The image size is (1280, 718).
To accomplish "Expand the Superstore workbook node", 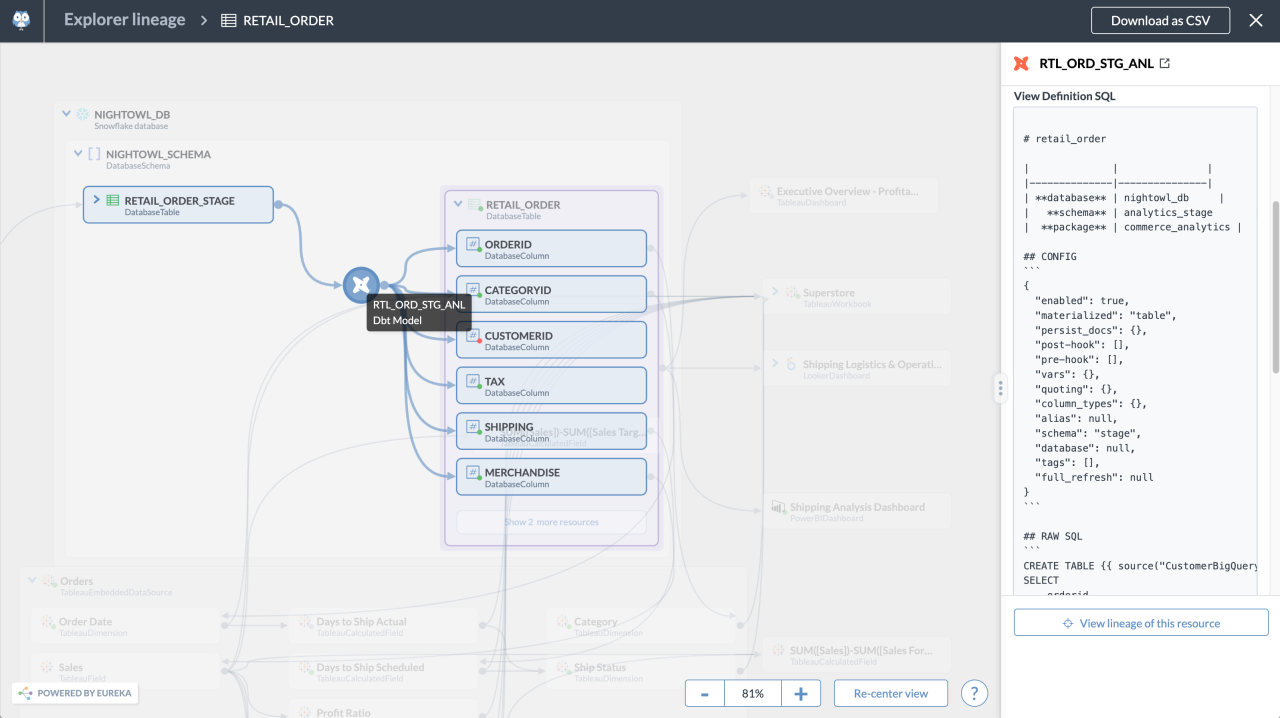I will pos(774,293).
